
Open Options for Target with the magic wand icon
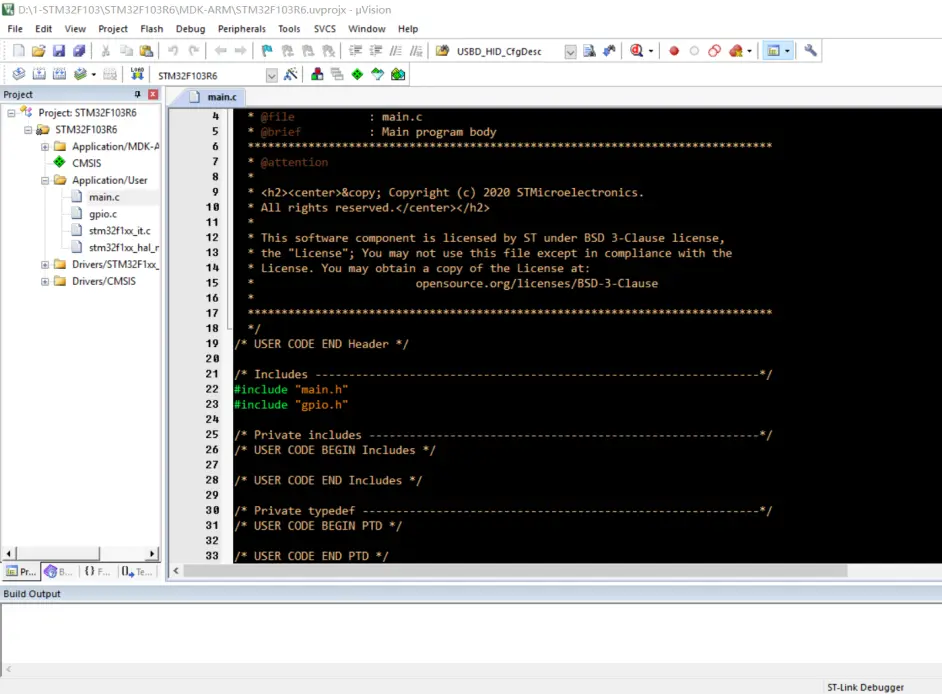click(291, 75)
